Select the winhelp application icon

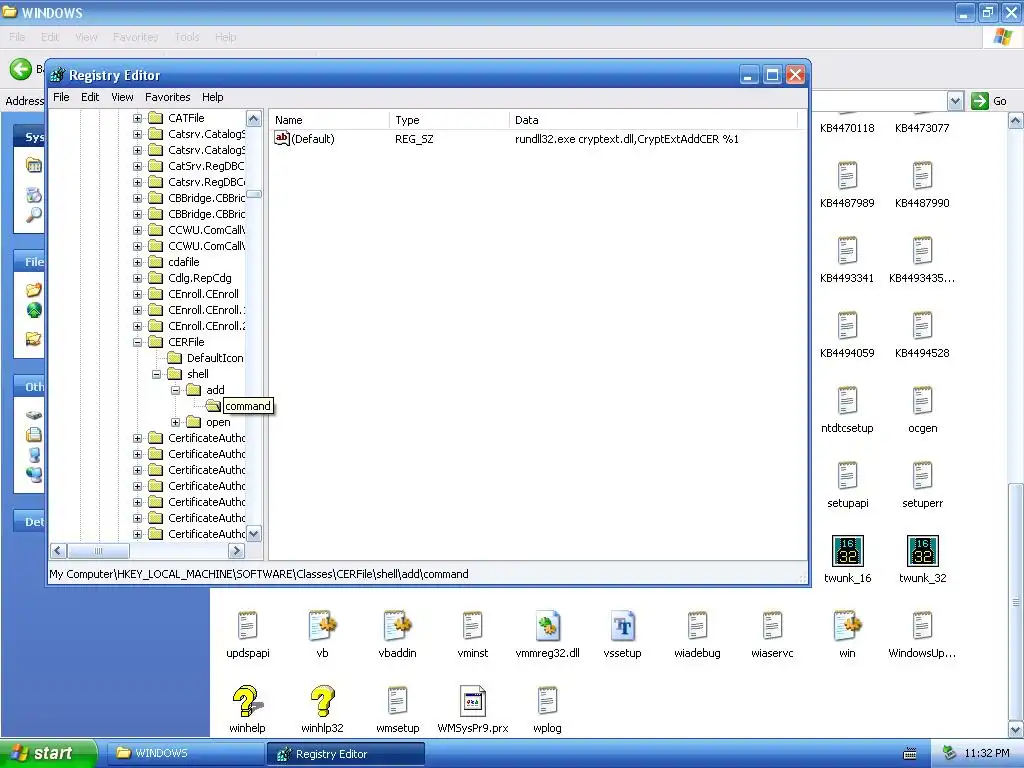[248, 701]
